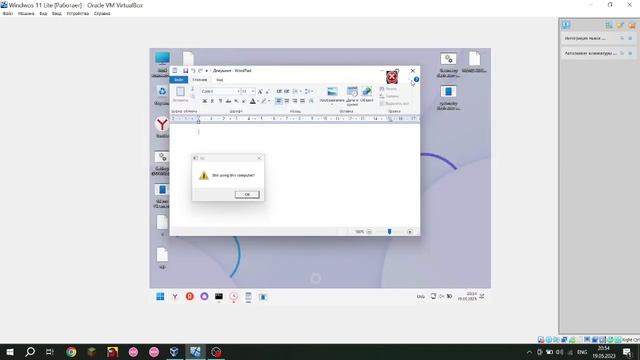Open Chrome from the host taskbar
This screenshot has width=640, height=360.
(71, 352)
